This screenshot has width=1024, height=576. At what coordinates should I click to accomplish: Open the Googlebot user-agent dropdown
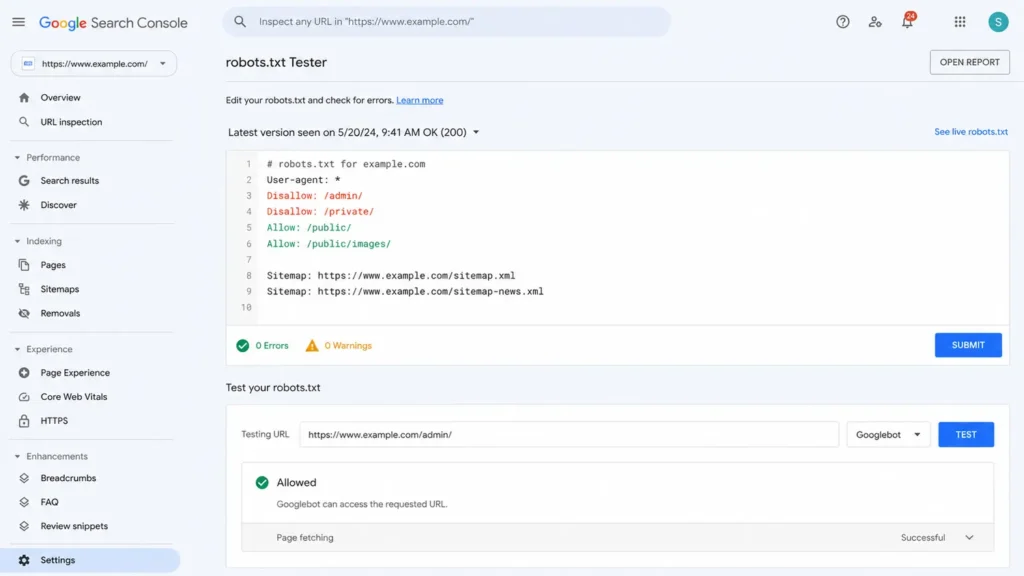click(x=888, y=434)
